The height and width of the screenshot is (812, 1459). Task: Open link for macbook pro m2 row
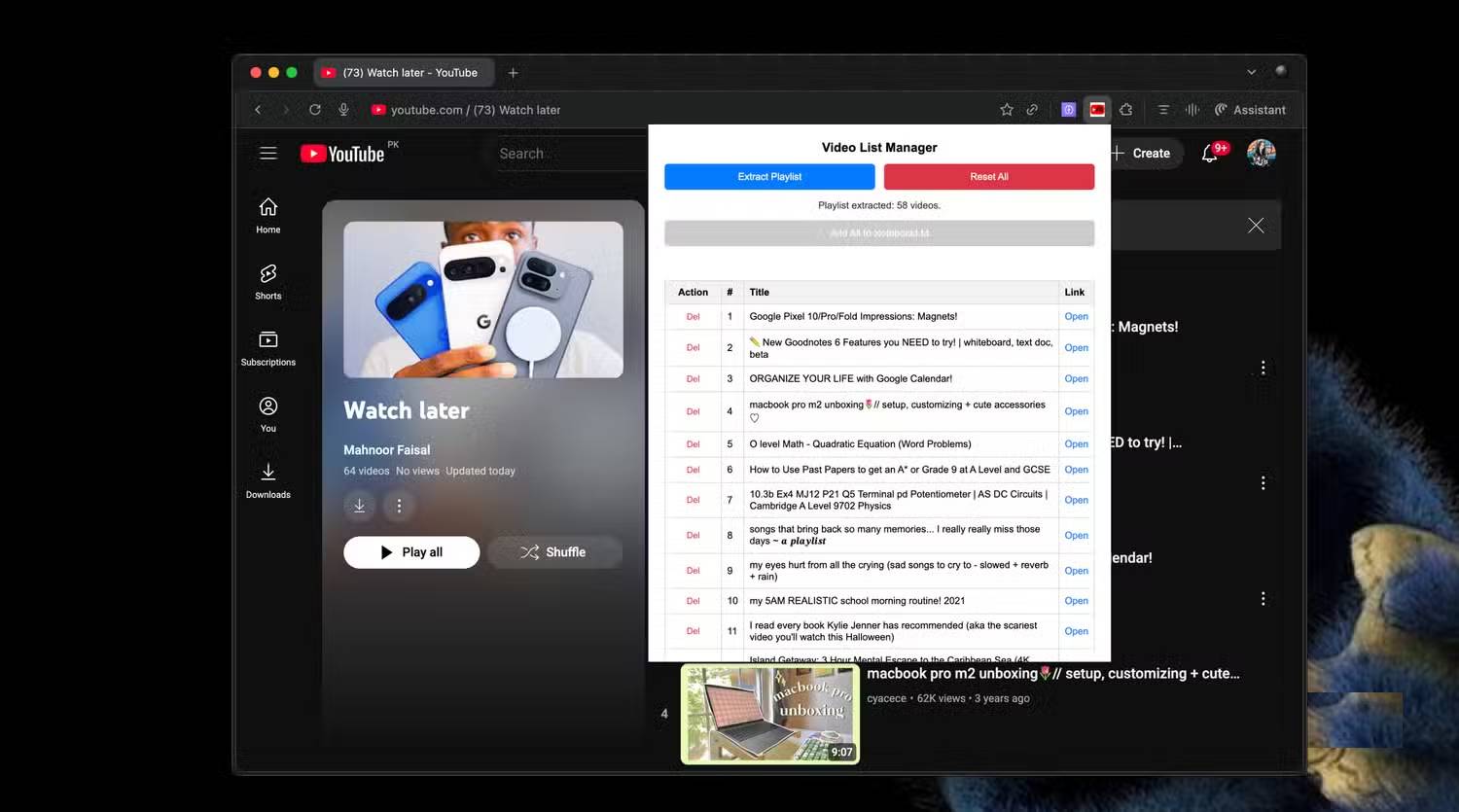tap(1076, 411)
